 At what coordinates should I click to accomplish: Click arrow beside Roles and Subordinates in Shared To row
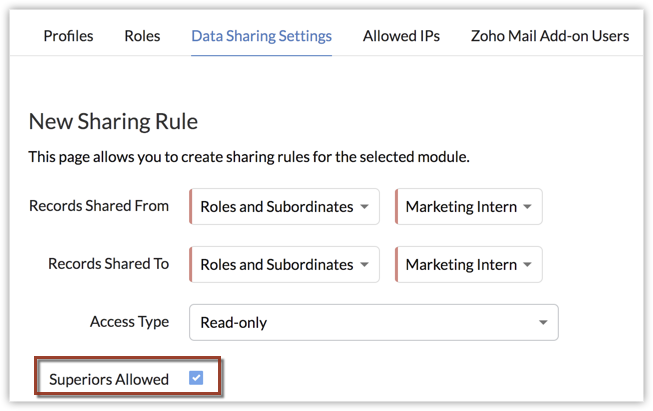point(364,265)
